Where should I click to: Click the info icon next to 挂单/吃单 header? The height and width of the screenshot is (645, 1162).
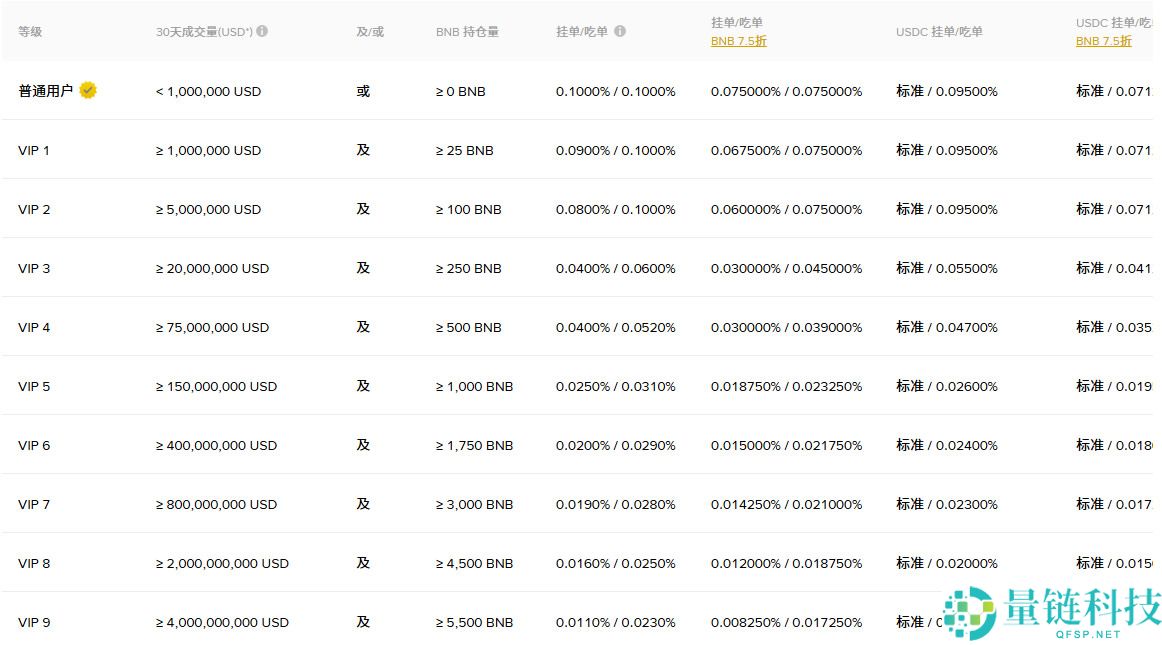tap(621, 30)
